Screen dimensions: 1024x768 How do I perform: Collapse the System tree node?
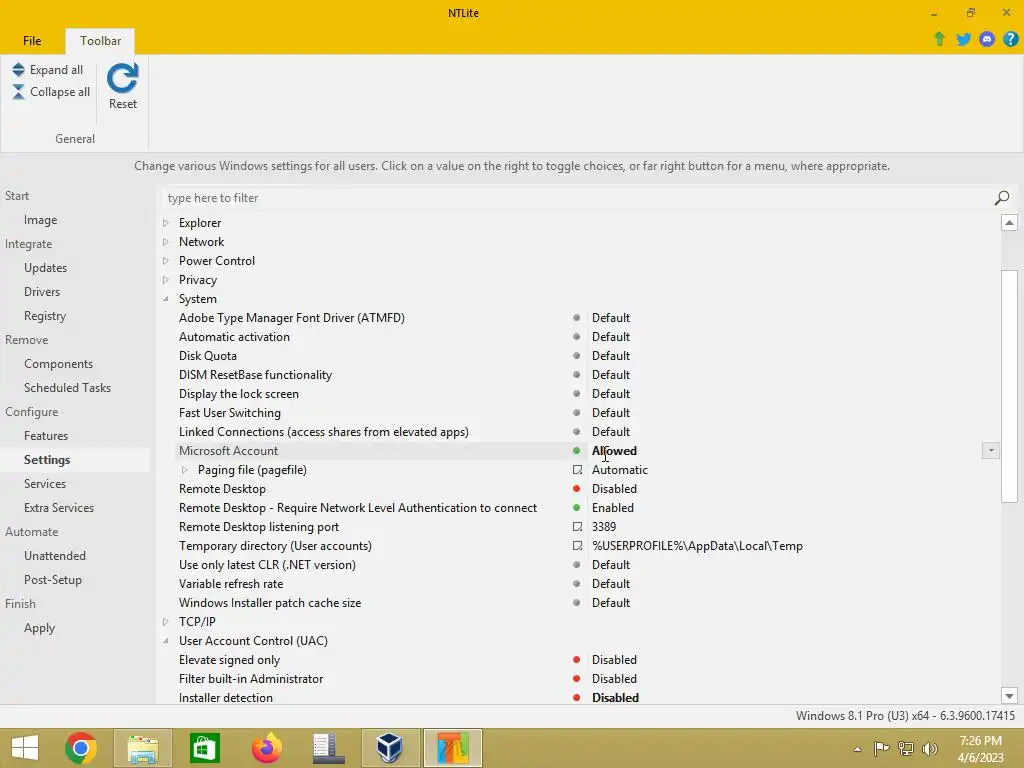[x=166, y=299]
